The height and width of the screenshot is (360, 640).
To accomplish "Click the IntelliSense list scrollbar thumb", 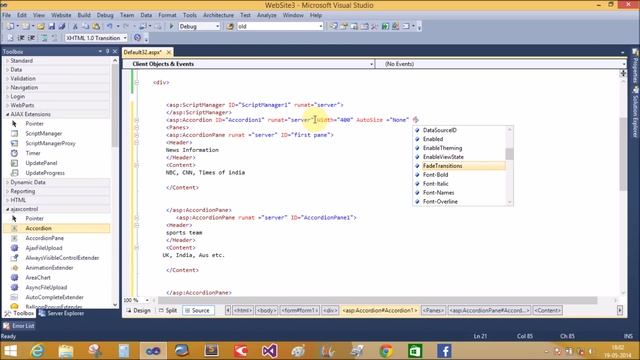I will pos(509,154).
